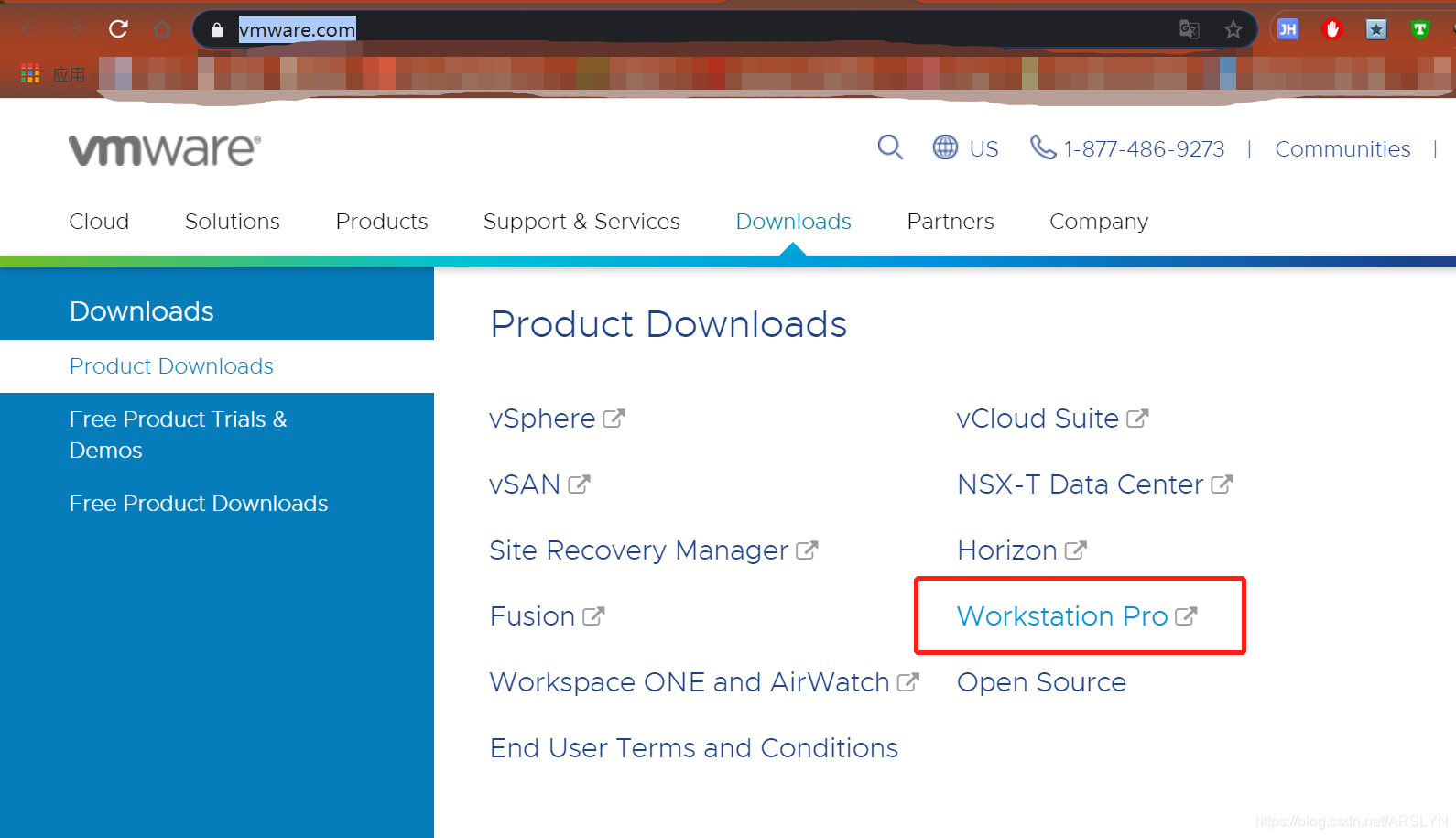This screenshot has height=838, width=1456.
Task: Open the Horizon download link
Action: tap(1007, 550)
